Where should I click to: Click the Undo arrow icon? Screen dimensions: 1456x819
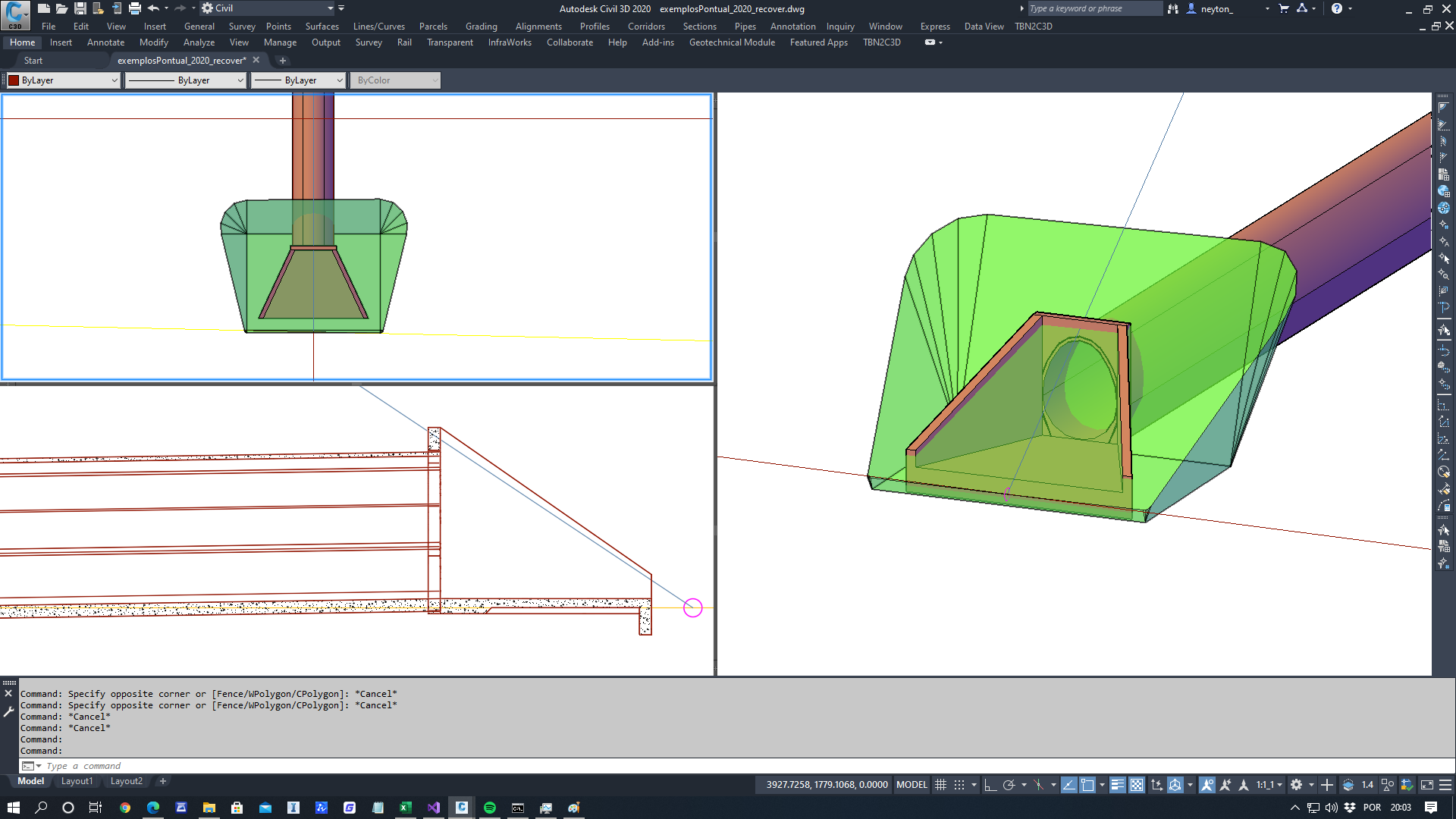tap(153, 8)
